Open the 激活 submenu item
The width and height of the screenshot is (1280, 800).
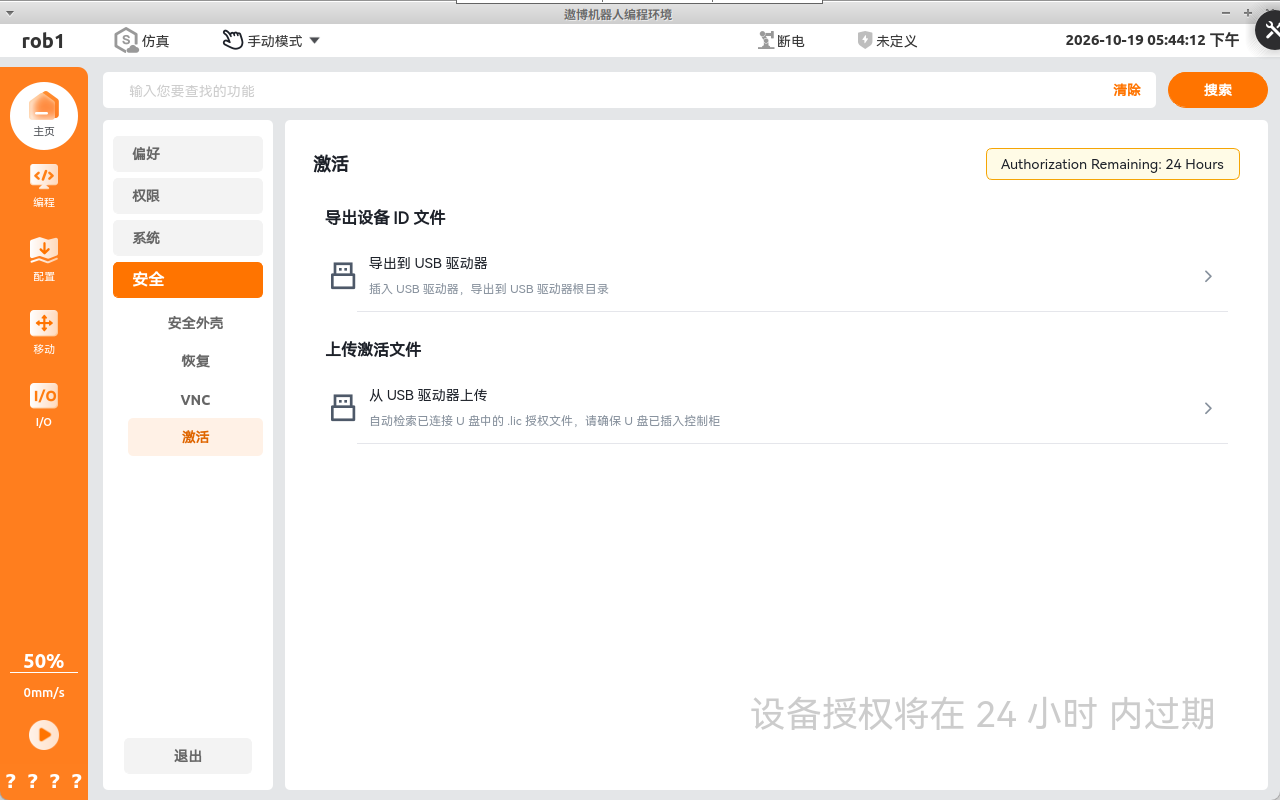click(x=195, y=437)
